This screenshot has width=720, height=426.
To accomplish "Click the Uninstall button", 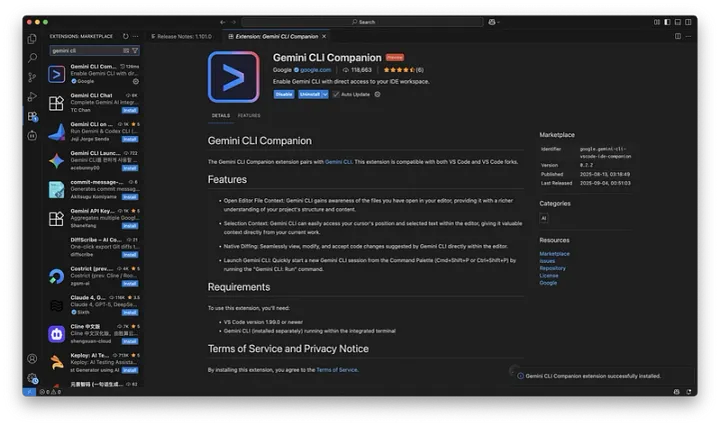I will click(309, 94).
